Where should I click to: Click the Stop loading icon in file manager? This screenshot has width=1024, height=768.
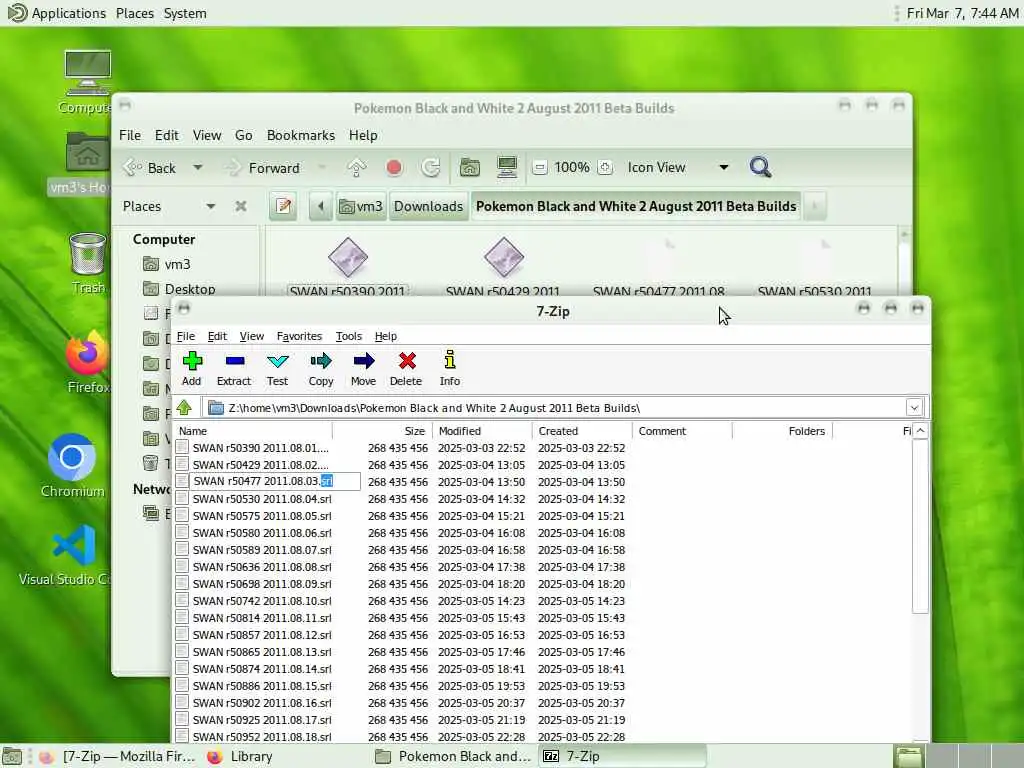click(394, 168)
